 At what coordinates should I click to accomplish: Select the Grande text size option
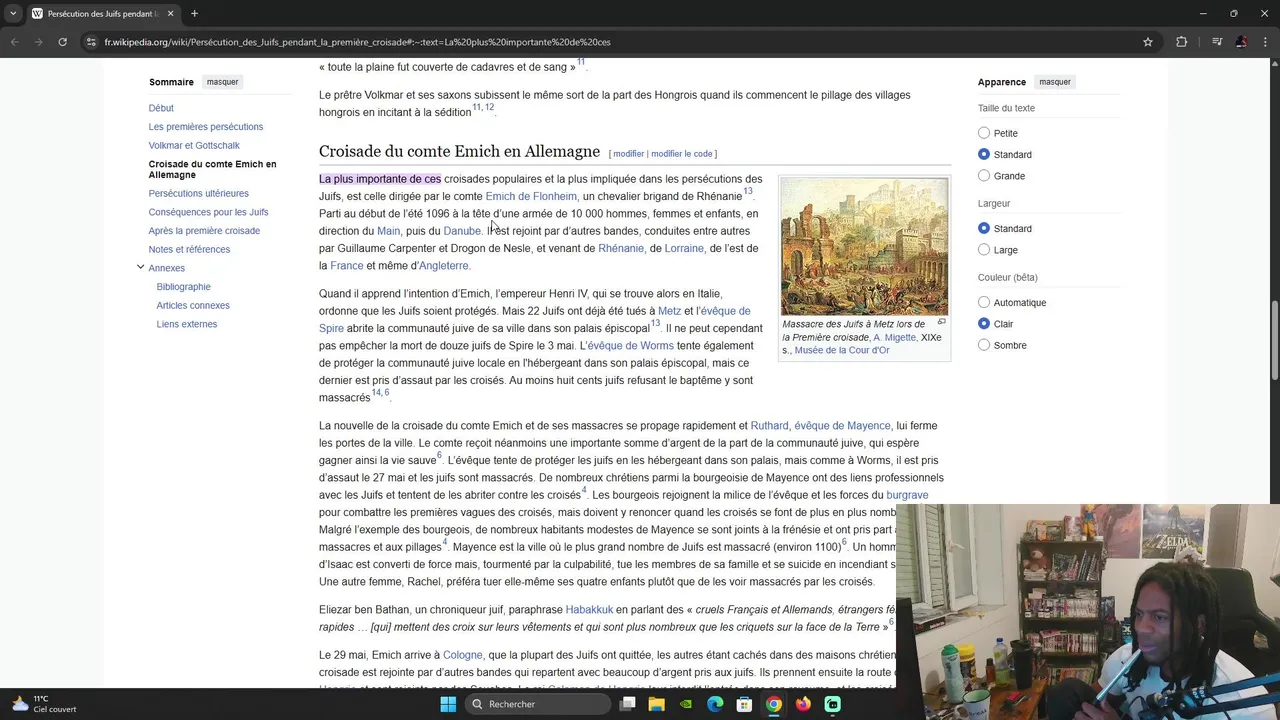(984, 176)
